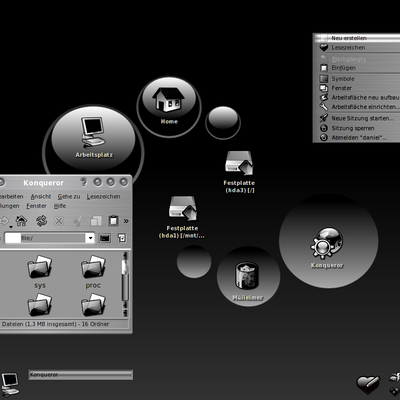This screenshot has height=400, width=400.
Task: Open the Symbole submenu in context menu
Action: click(357, 79)
